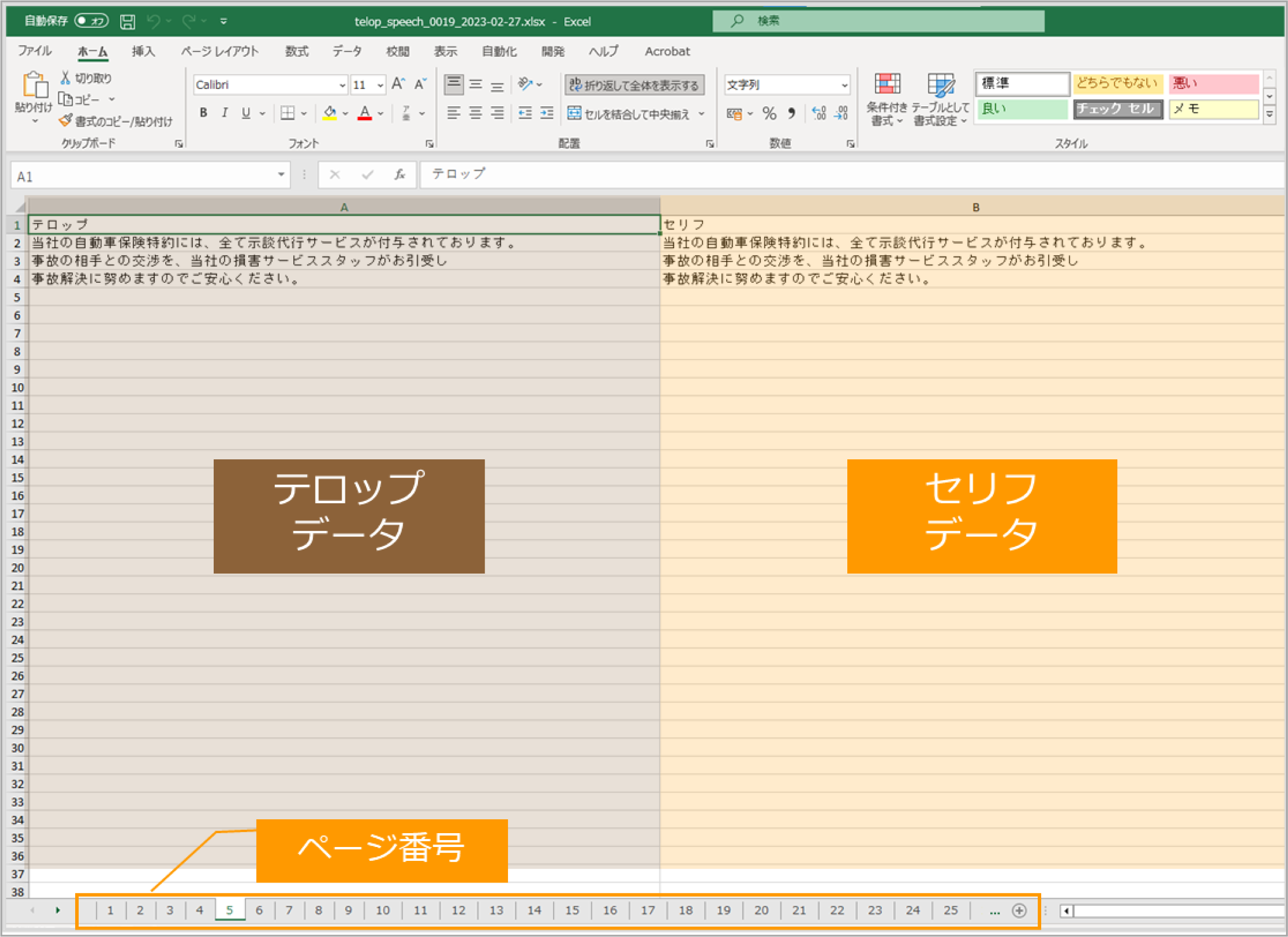The image size is (1288, 937).
Task: Open the Font dialog launcher
Action: tap(429, 144)
